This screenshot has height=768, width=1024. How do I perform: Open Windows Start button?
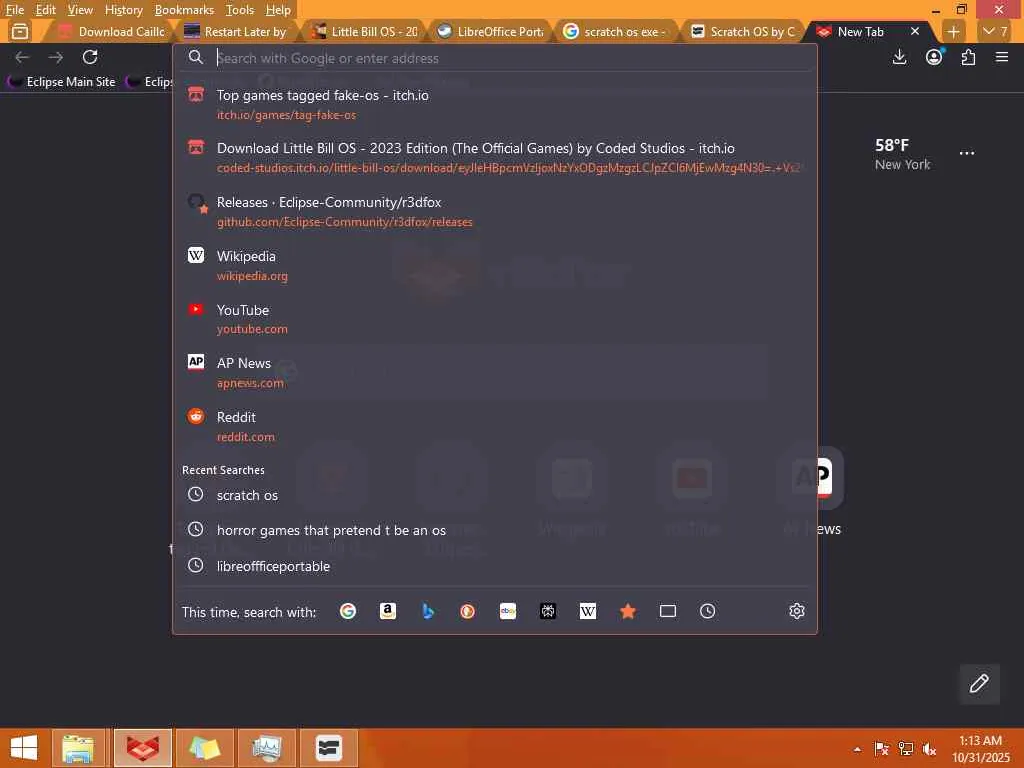click(x=24, y=748)
